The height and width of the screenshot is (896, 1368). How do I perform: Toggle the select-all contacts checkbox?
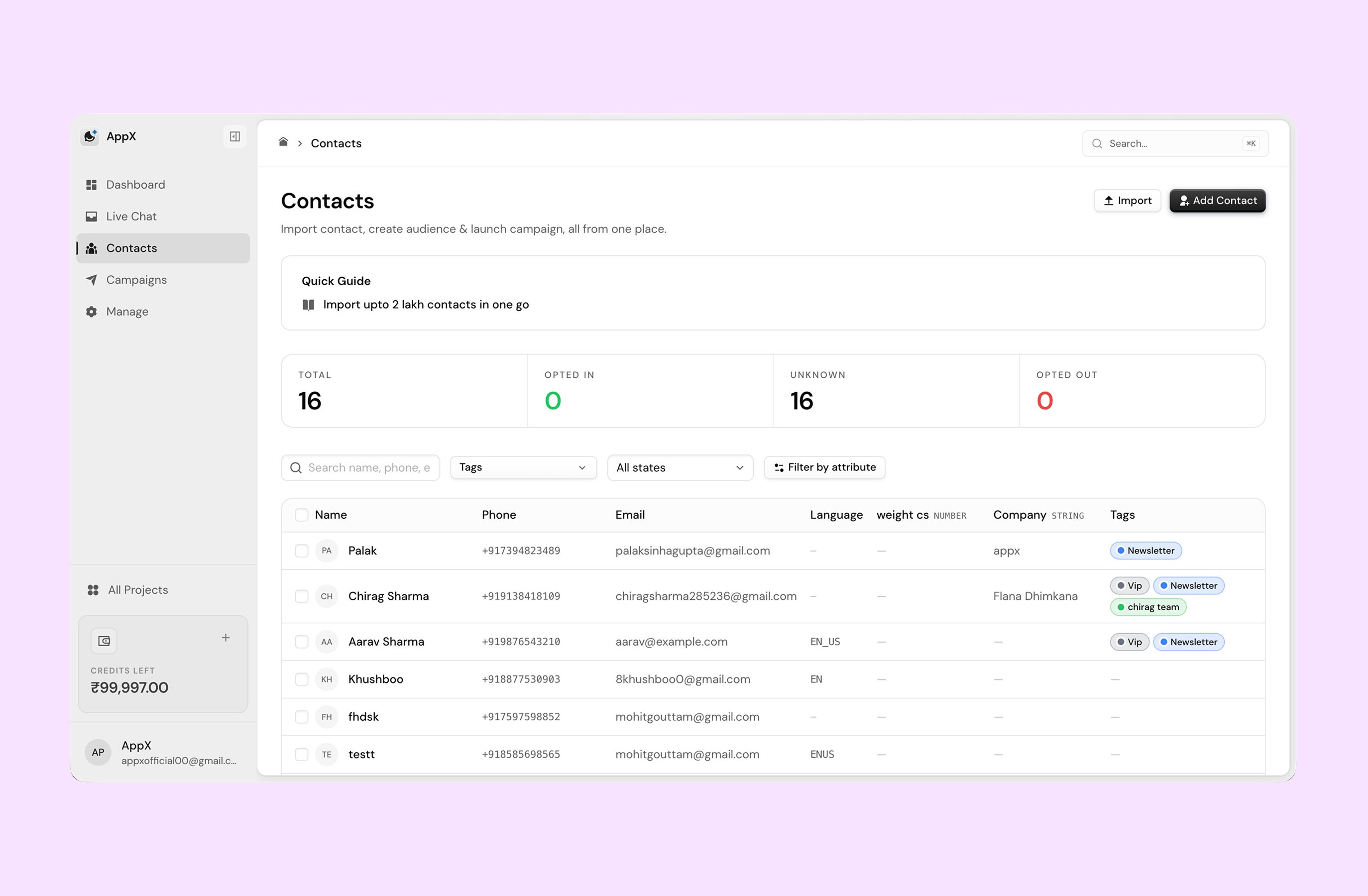pos(302,515)
